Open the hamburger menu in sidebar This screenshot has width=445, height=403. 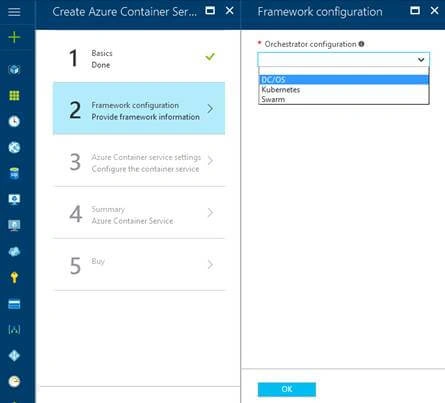(x=14, y=12)
